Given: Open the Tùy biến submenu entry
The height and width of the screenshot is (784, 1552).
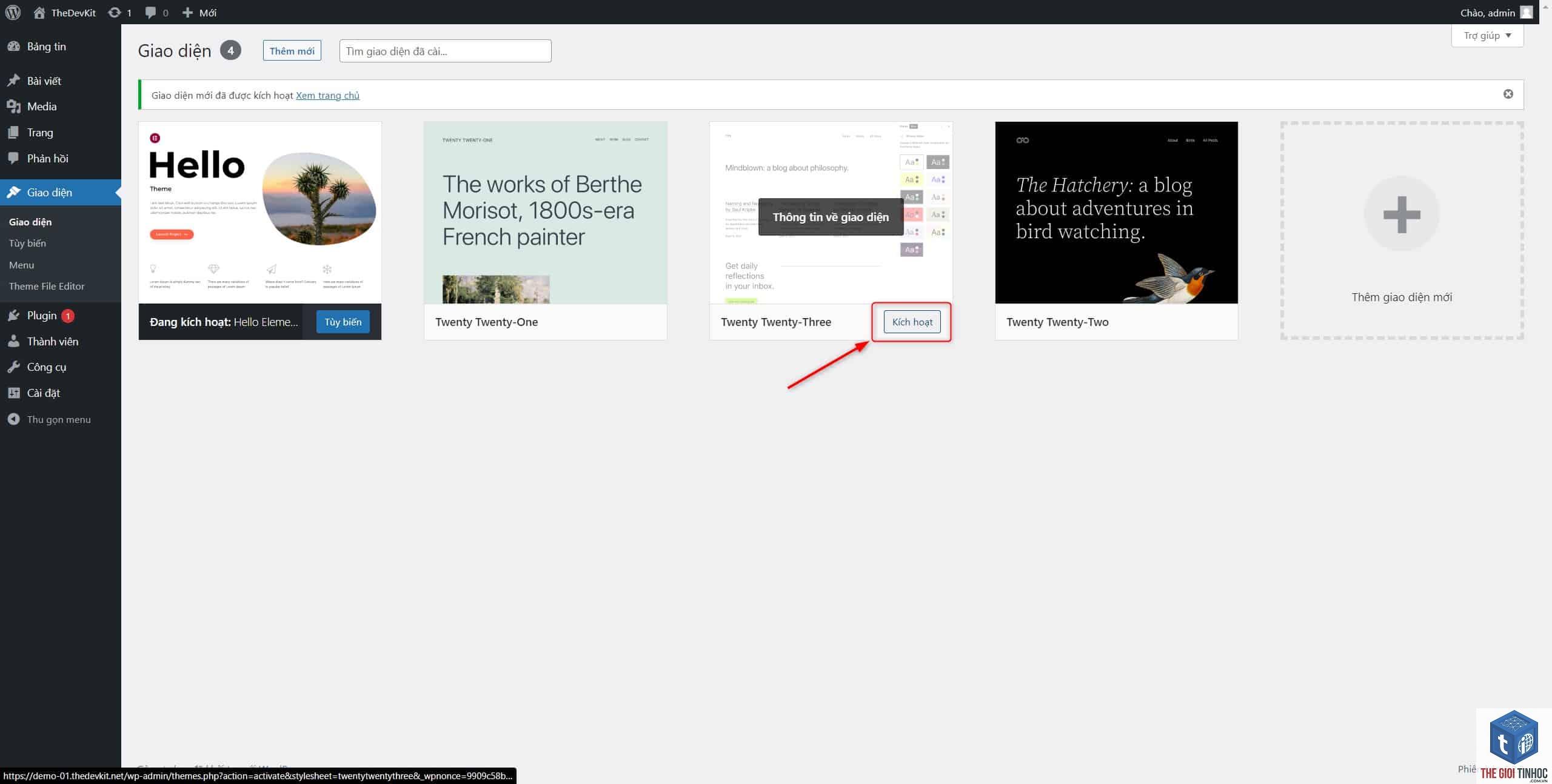Looking at the screenshot, I should [27, 243].
